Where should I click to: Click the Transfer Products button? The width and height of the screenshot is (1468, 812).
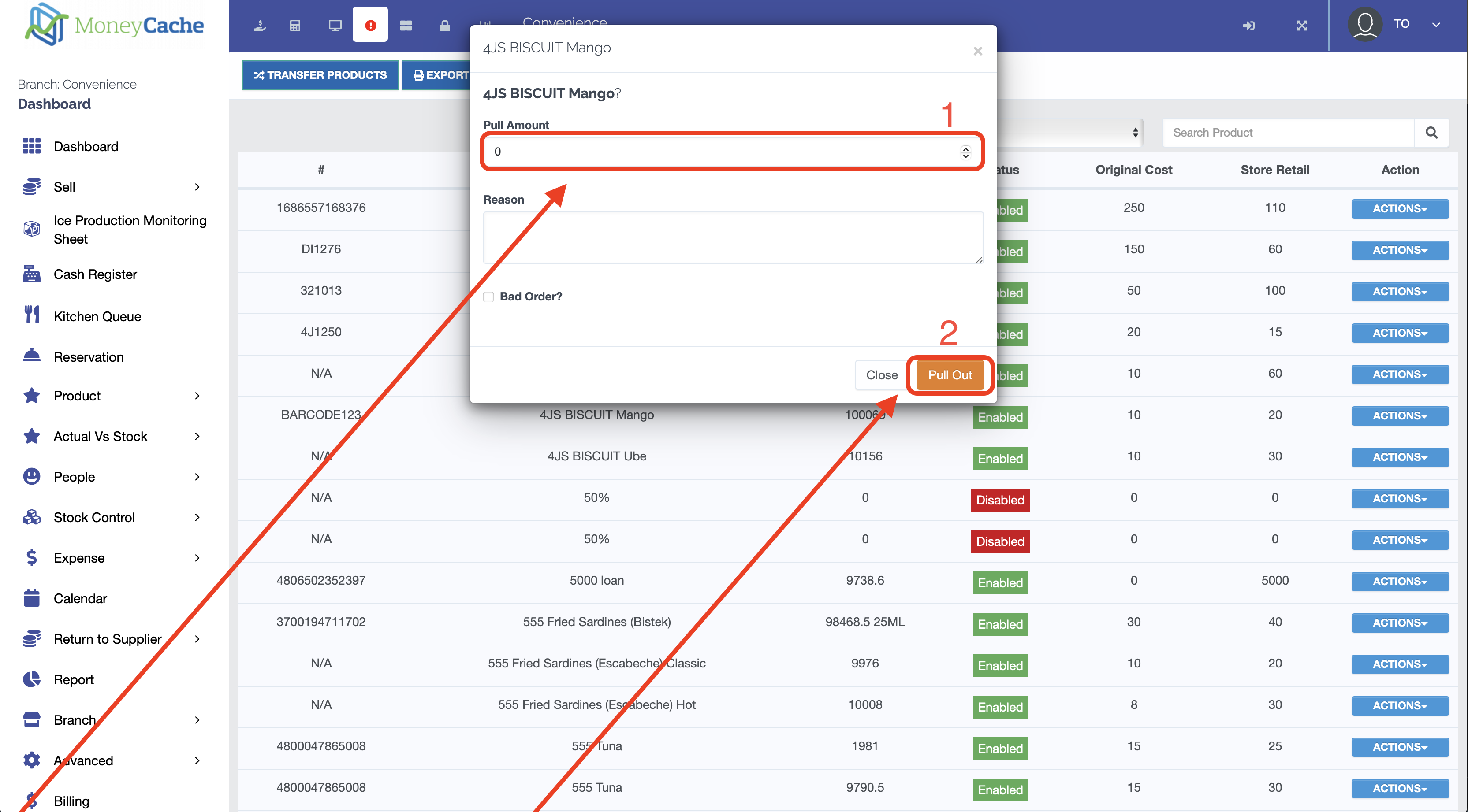click(320, 75)
